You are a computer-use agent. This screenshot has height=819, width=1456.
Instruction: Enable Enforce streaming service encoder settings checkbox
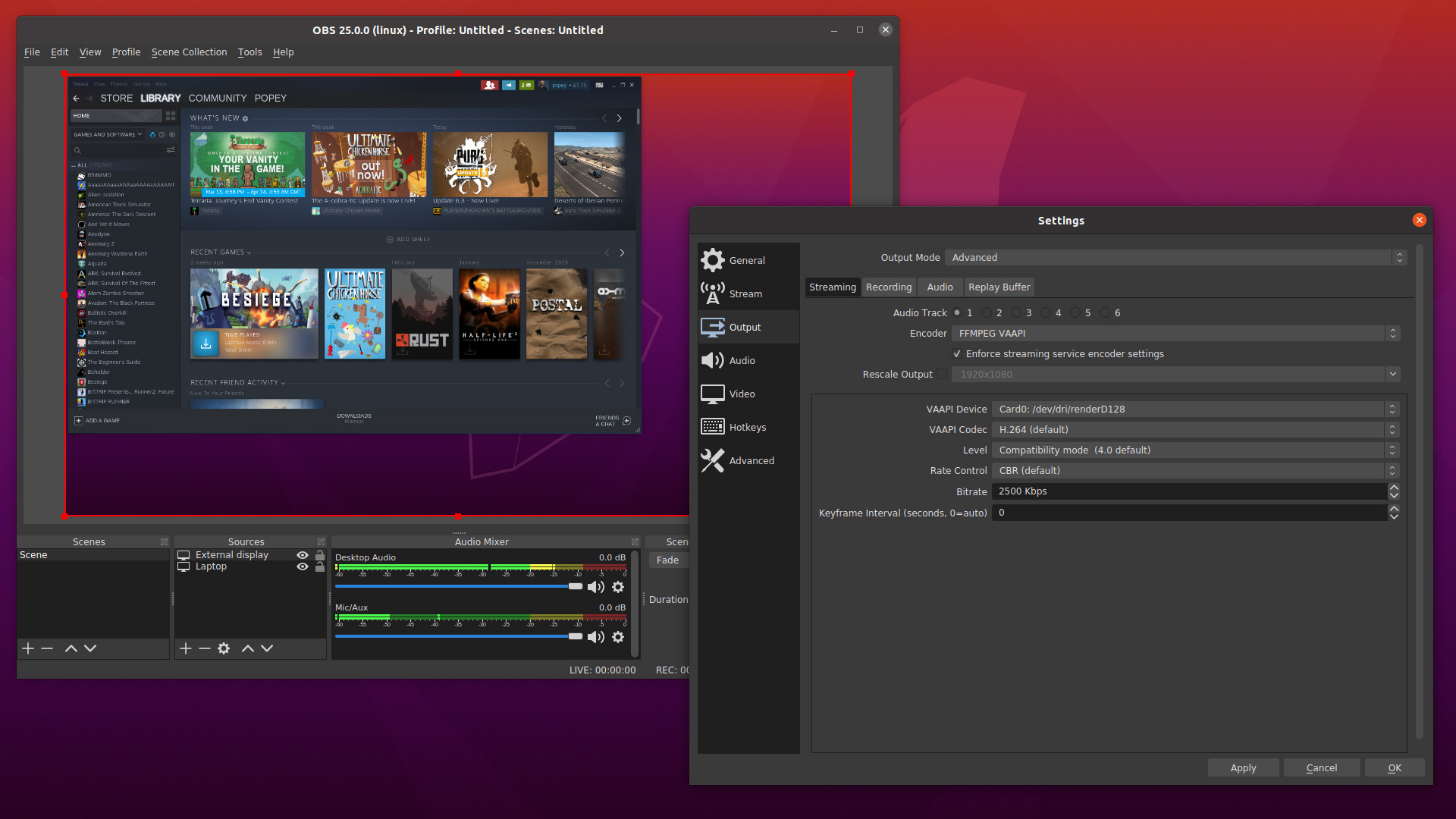[x=958, y=353]
